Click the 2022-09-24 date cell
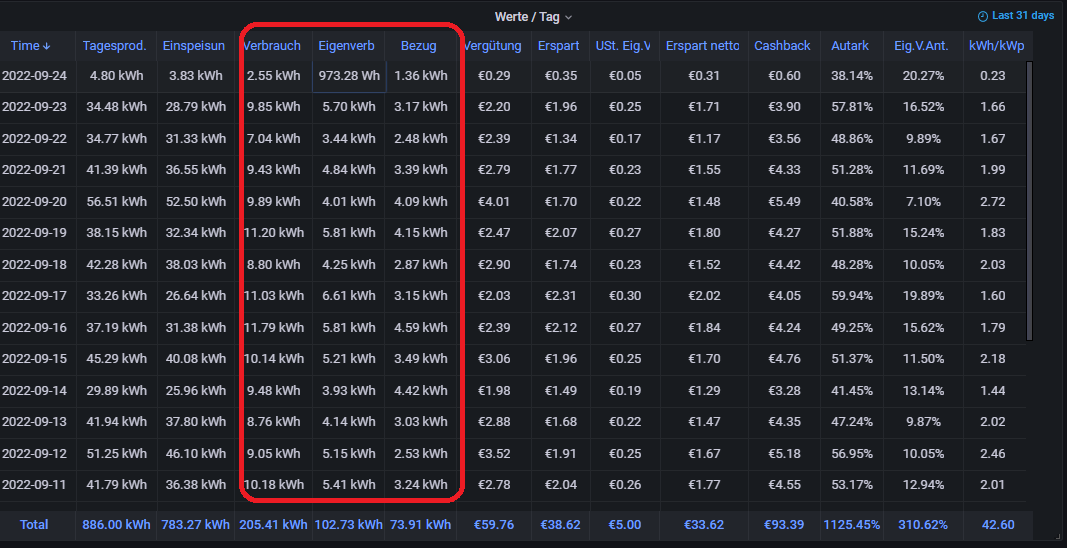The height and width of the screenshot is (548, 1067). [35, 76]
